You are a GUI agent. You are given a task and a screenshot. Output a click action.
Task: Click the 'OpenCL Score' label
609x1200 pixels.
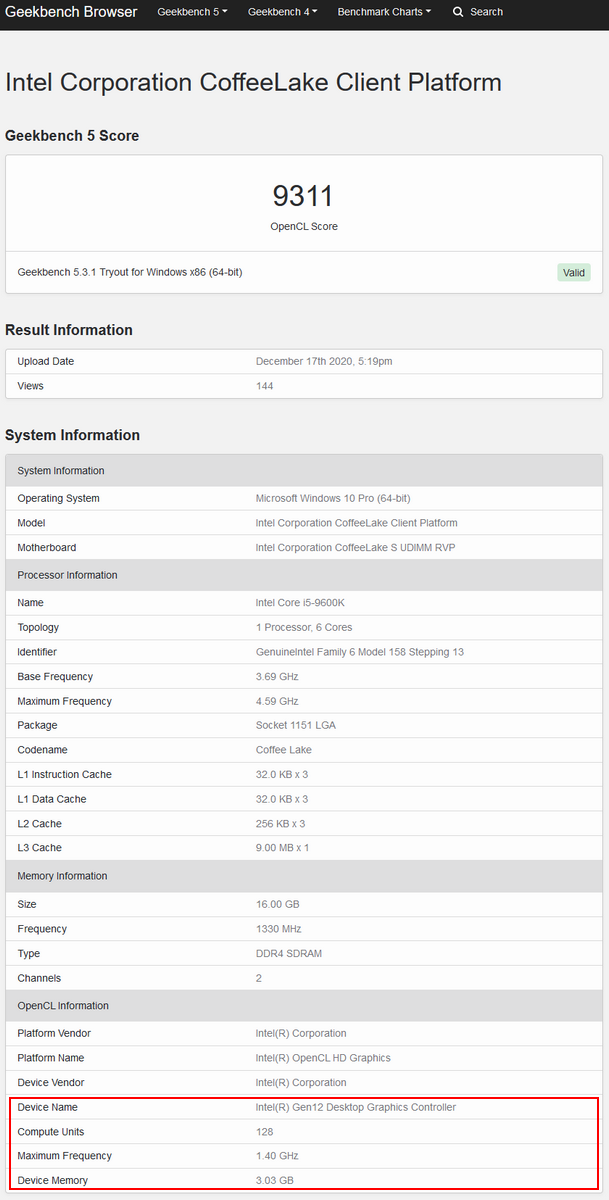coord(304,226)
